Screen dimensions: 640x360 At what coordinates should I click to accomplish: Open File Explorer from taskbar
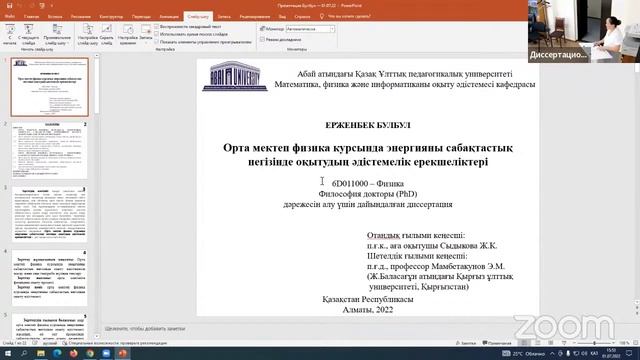(41, 353)
